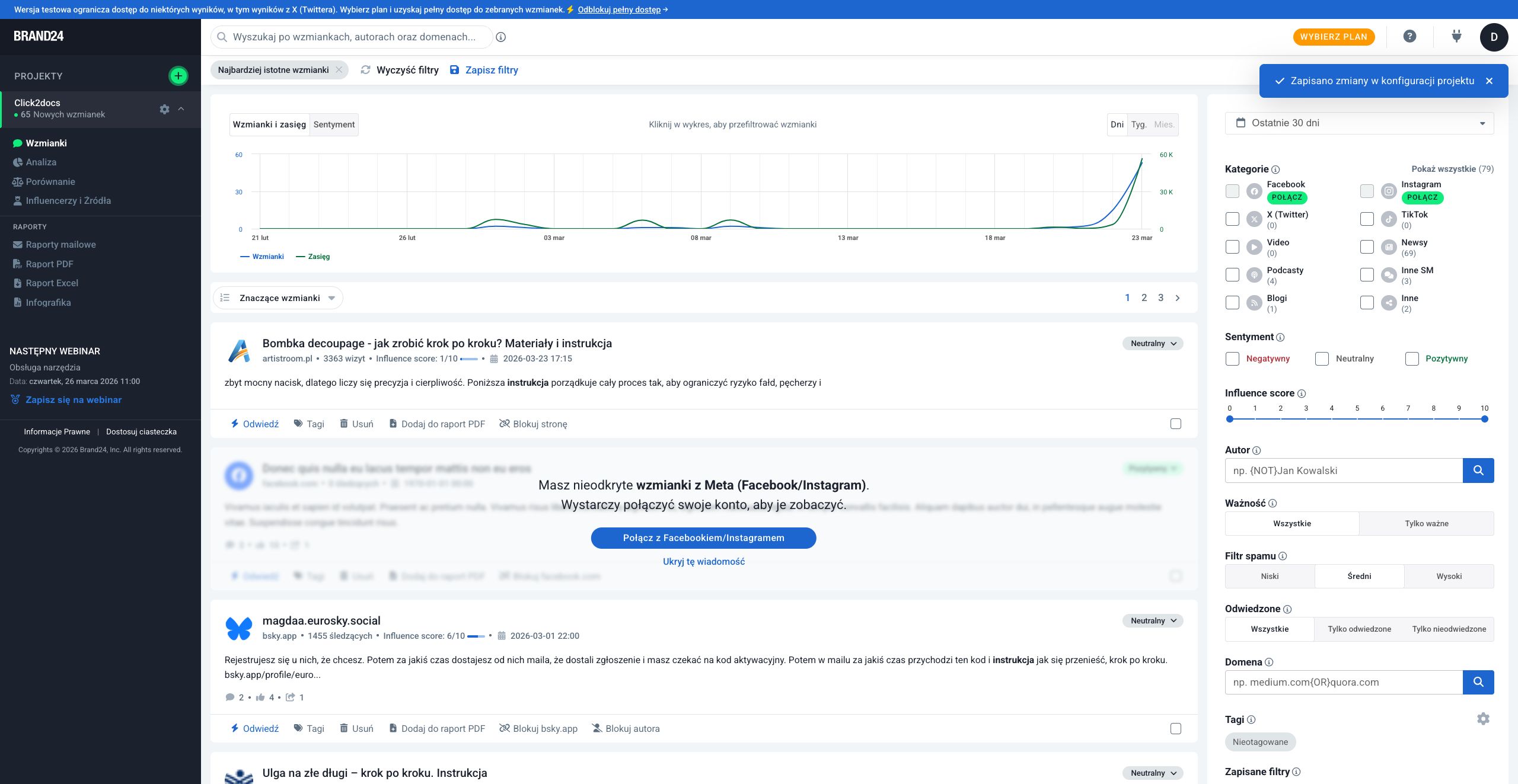The height and width of the screenshot is (784, 1518).
Task: Click search info icon beside search box
Action: (x=501, y=37)
